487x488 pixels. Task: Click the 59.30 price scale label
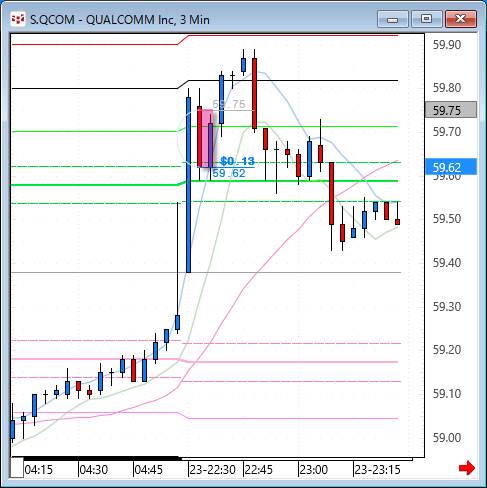coord(447,307)
